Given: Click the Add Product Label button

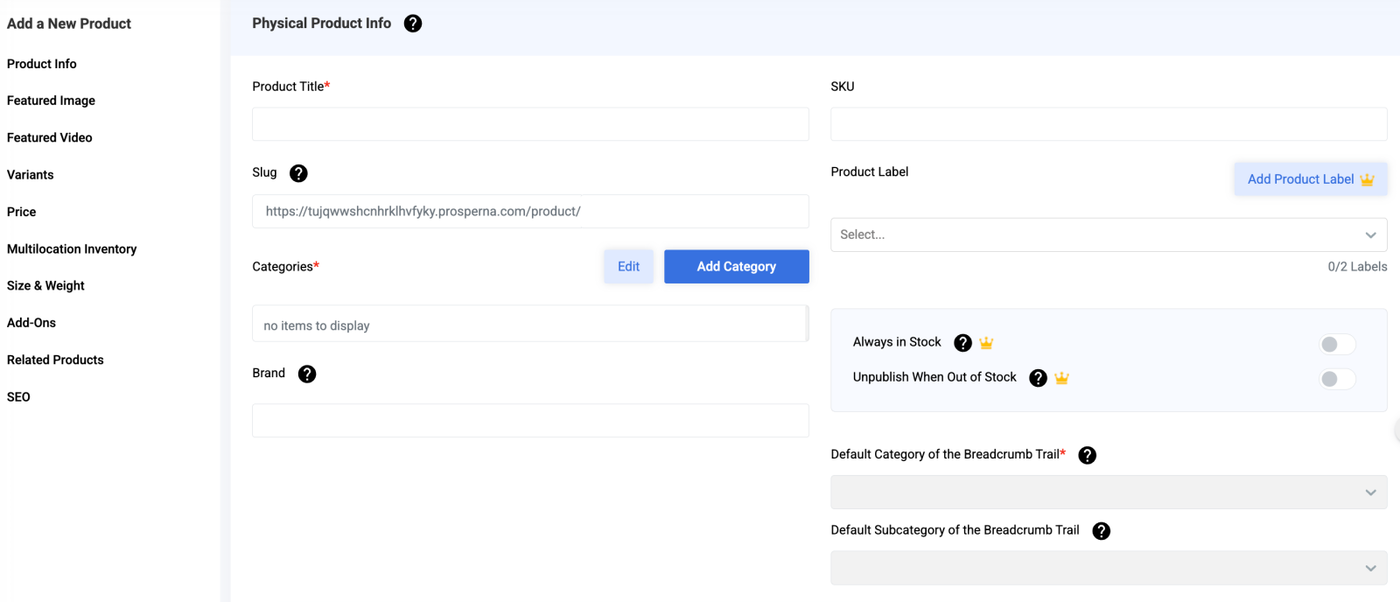Looking at the screenshot, I should 1310,179.
